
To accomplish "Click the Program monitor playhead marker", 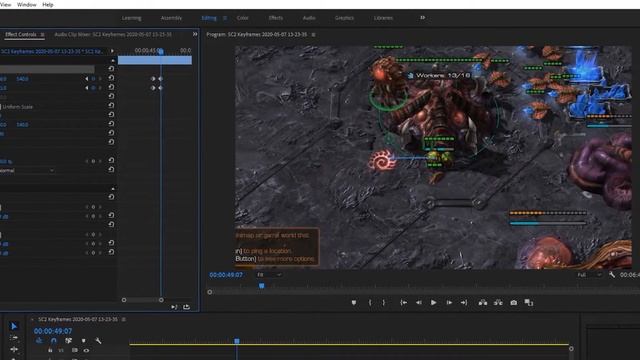I will 262,286.
